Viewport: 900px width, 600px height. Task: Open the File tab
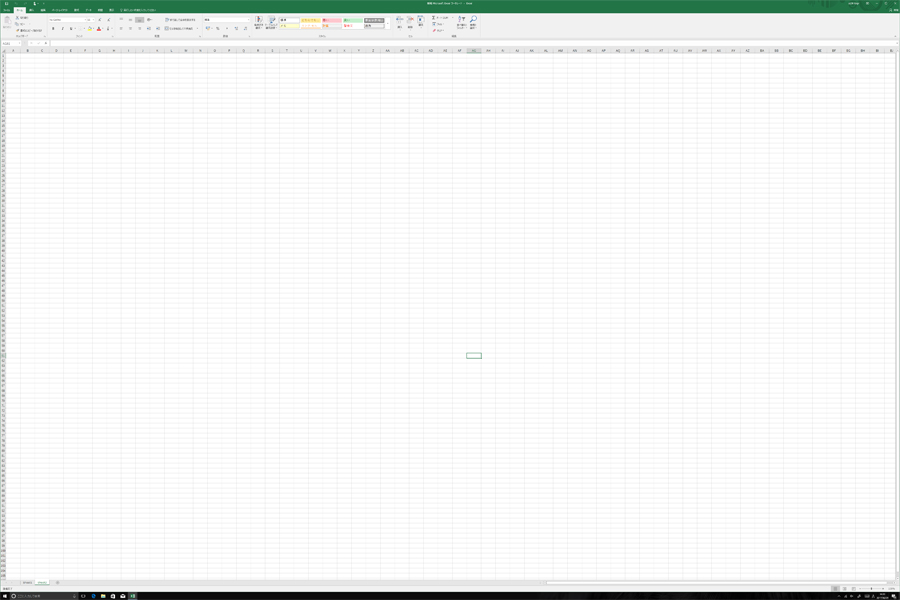pos(6,10)
